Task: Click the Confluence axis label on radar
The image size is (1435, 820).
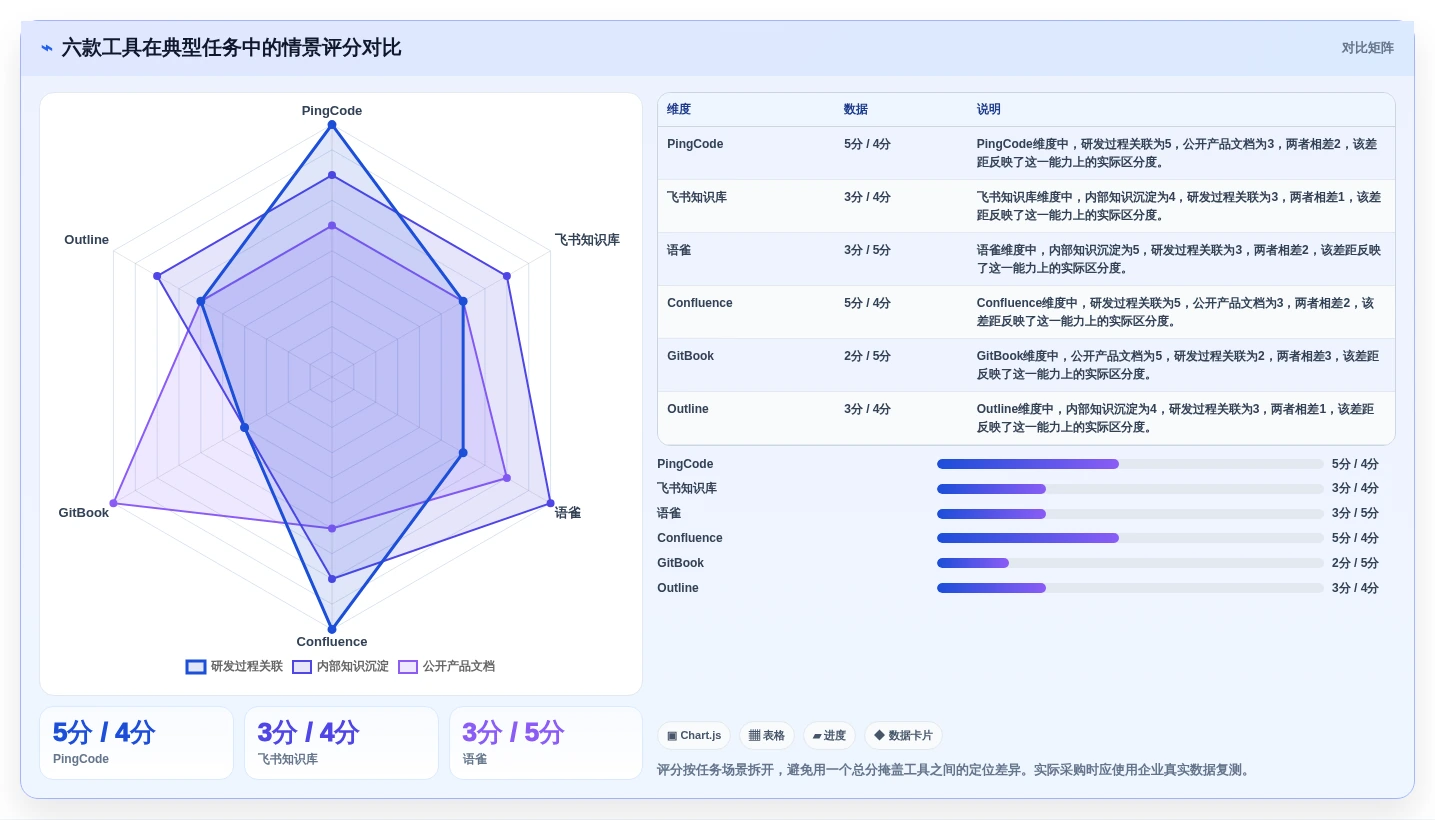Action: (332, 642)
